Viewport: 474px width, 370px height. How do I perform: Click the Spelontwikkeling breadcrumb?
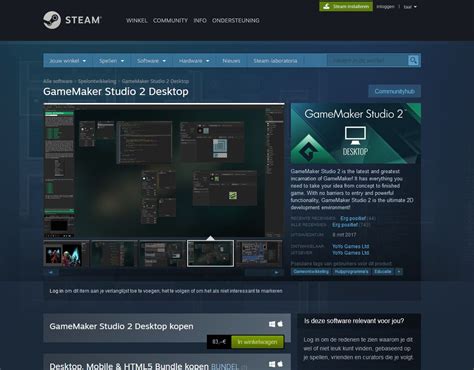(97, 81)
